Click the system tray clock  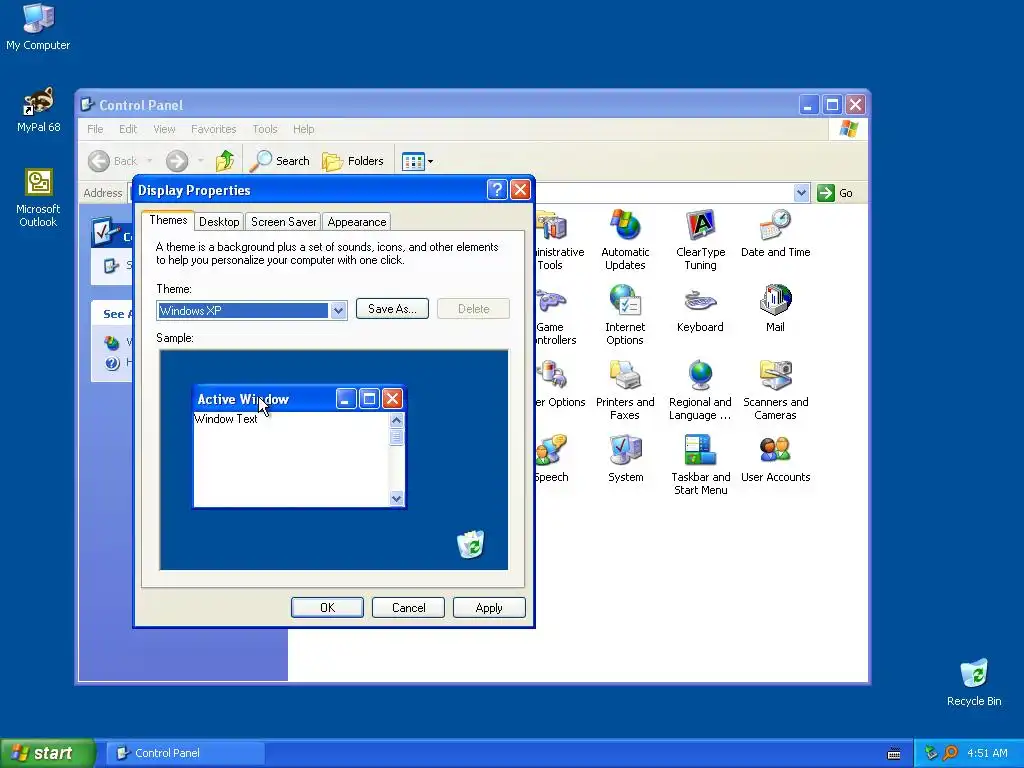pyautogui.click(x=987, y=753)
